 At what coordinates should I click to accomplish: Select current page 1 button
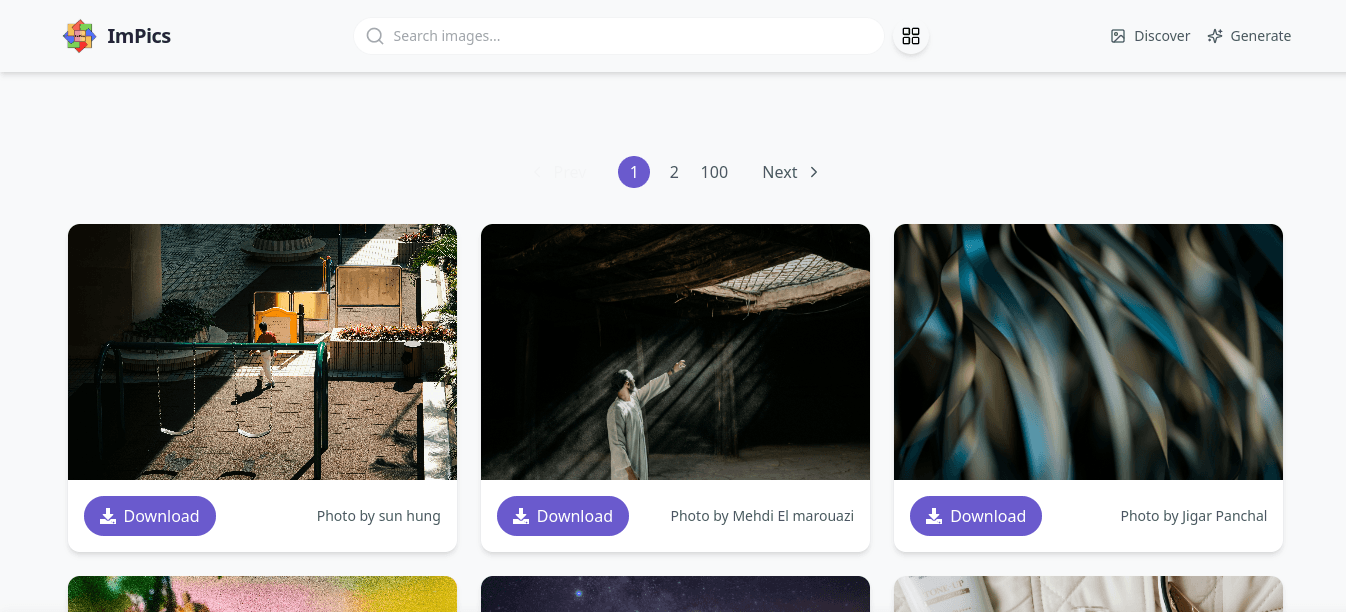click(634, 172)
